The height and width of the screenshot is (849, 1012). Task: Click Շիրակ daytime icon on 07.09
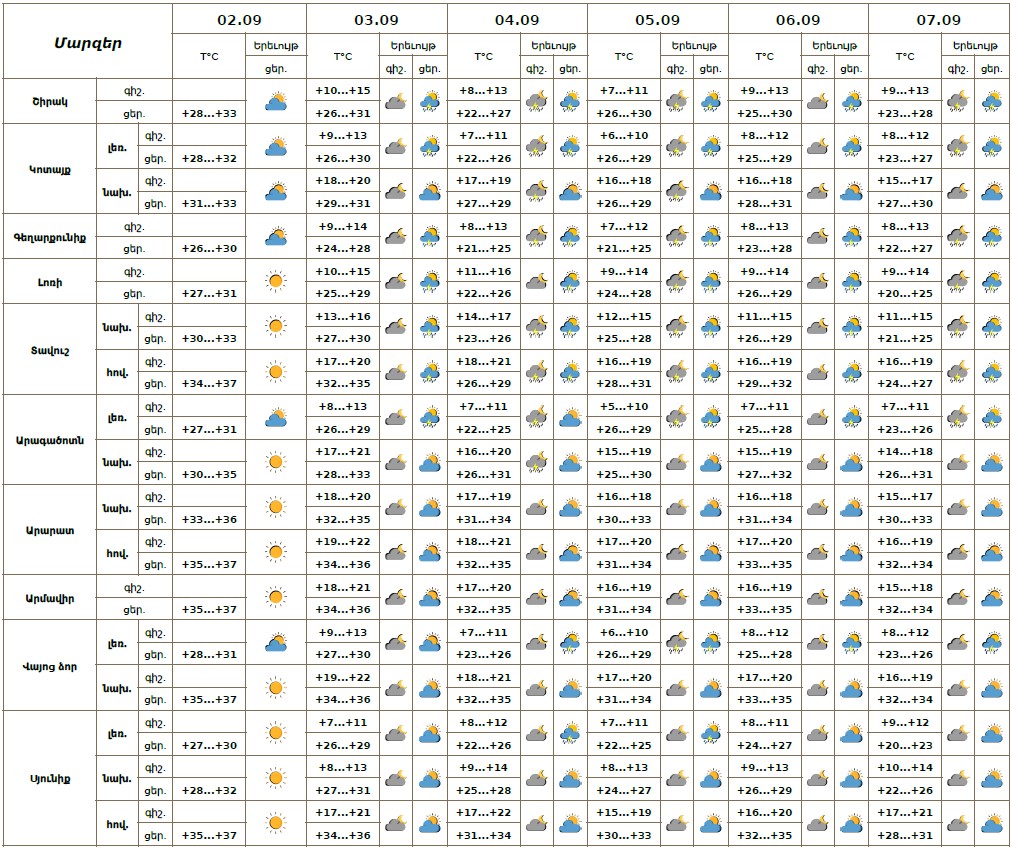pos(992,101)
